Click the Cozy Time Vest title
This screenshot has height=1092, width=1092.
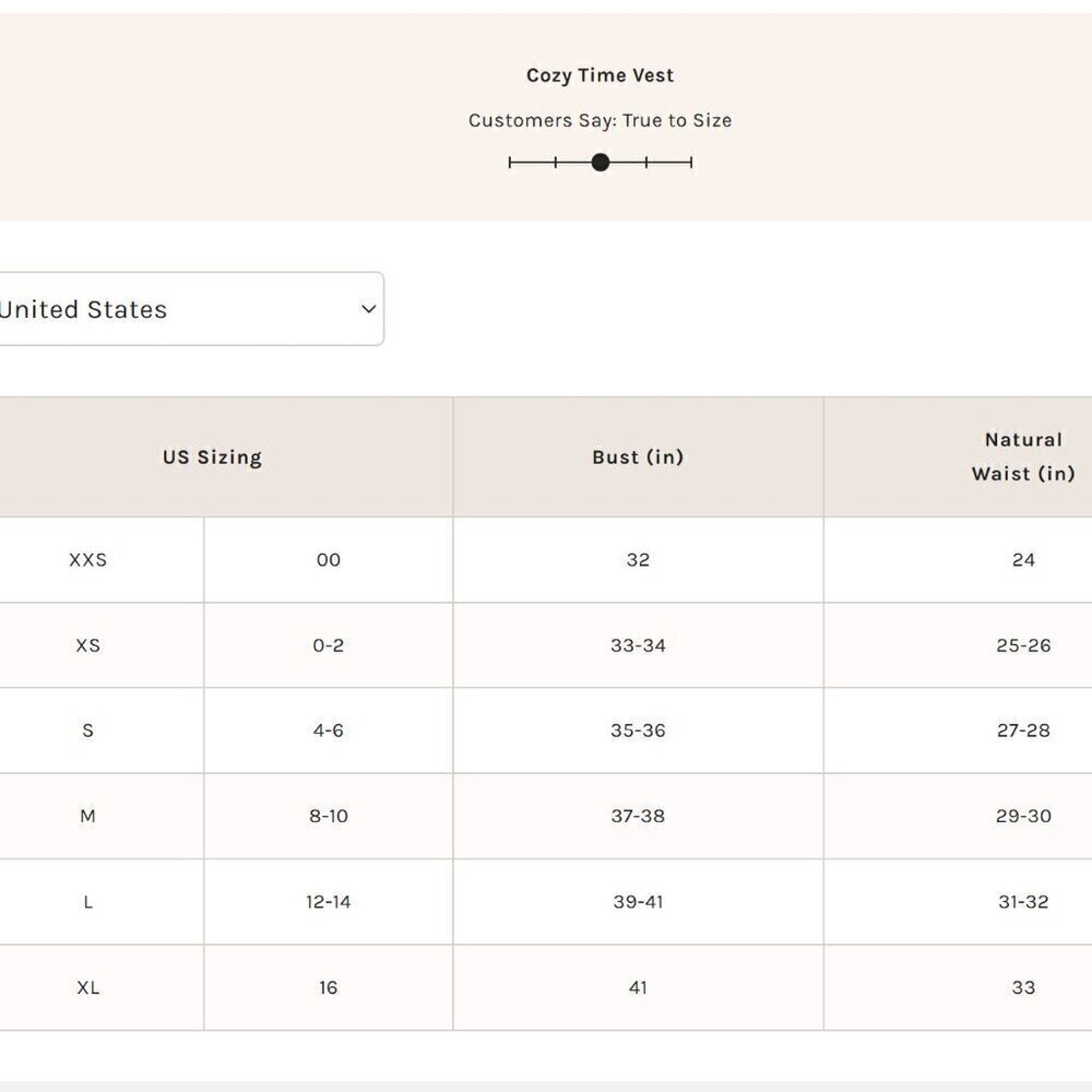[599, 75]
